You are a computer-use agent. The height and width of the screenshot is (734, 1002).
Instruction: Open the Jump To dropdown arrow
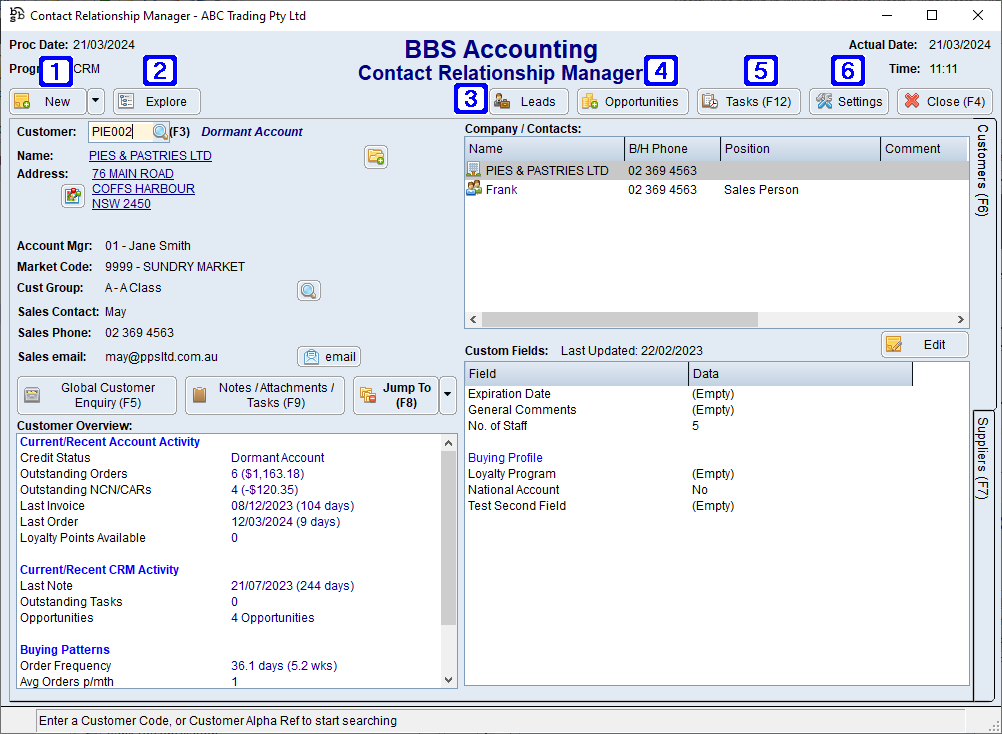pos(447,395)
